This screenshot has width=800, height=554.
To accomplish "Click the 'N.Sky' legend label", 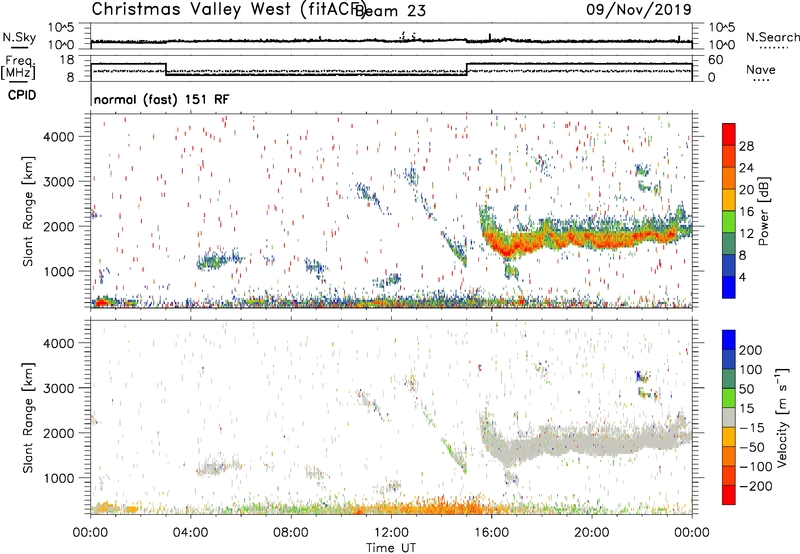I will [x=19, y=37].
